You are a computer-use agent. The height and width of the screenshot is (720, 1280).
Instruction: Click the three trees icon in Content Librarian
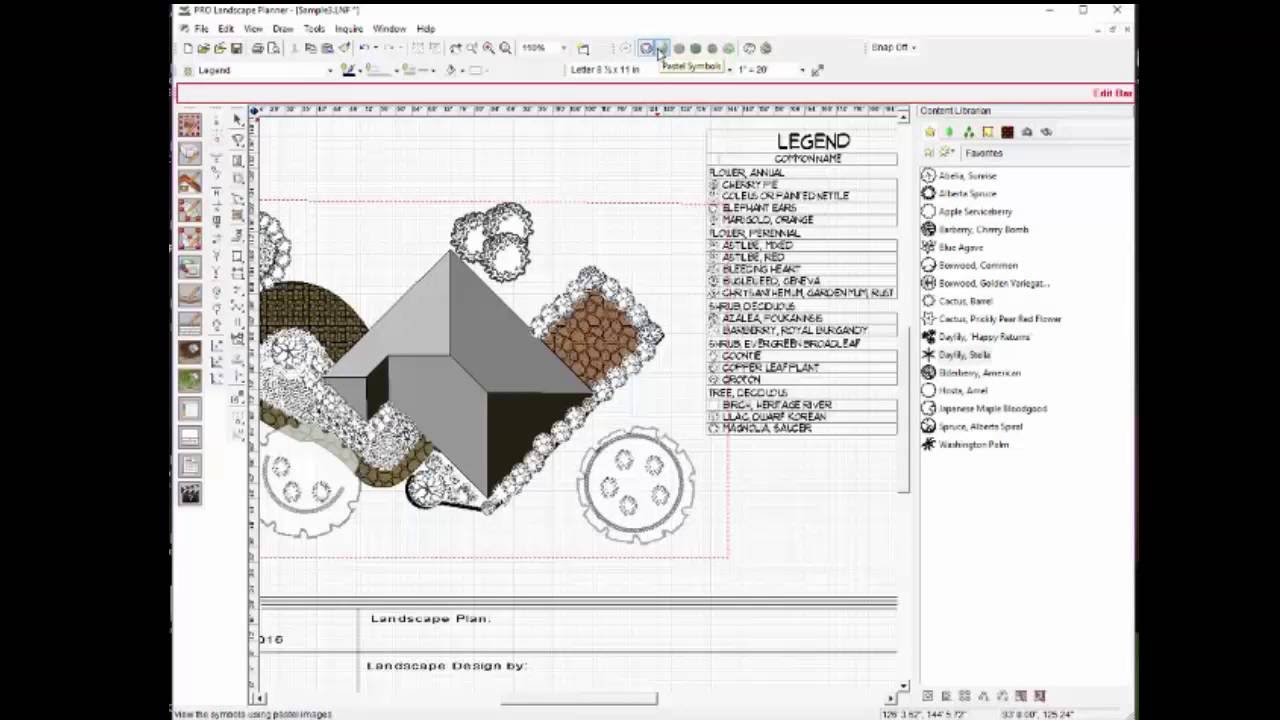(x=968, y=132)
